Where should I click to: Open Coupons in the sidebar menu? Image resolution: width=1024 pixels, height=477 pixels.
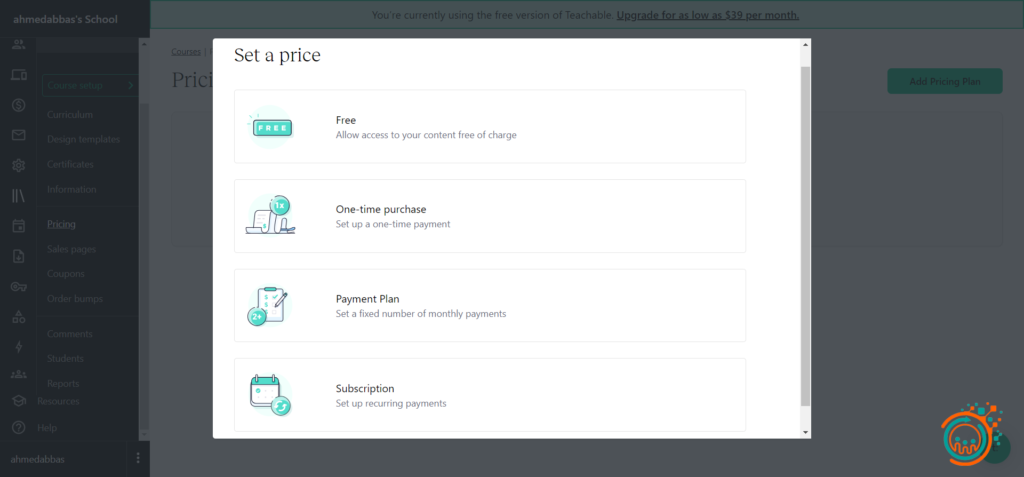pos(66,274)
